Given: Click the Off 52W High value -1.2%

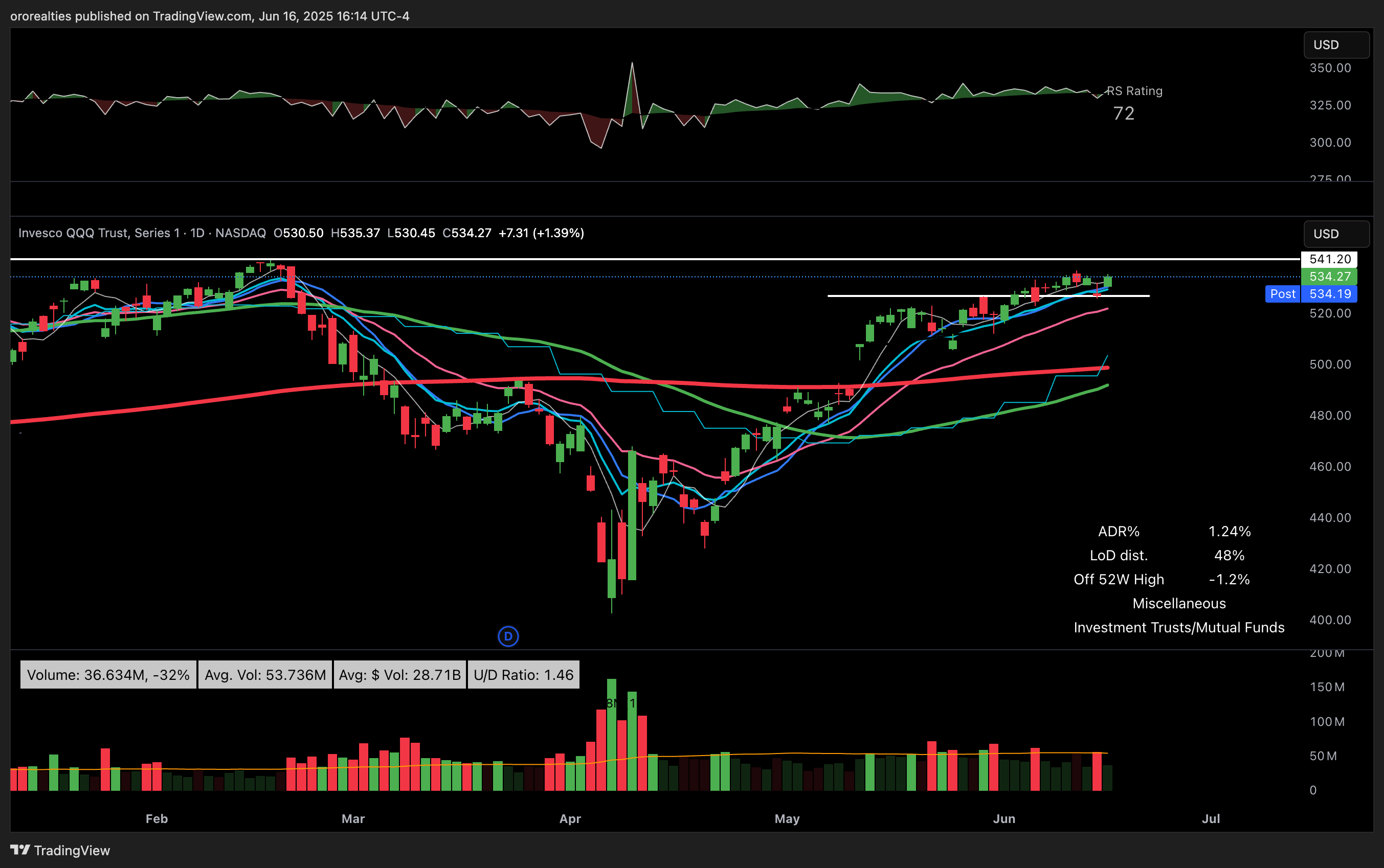Looking at the screenshot, I should click(1230, 579).
